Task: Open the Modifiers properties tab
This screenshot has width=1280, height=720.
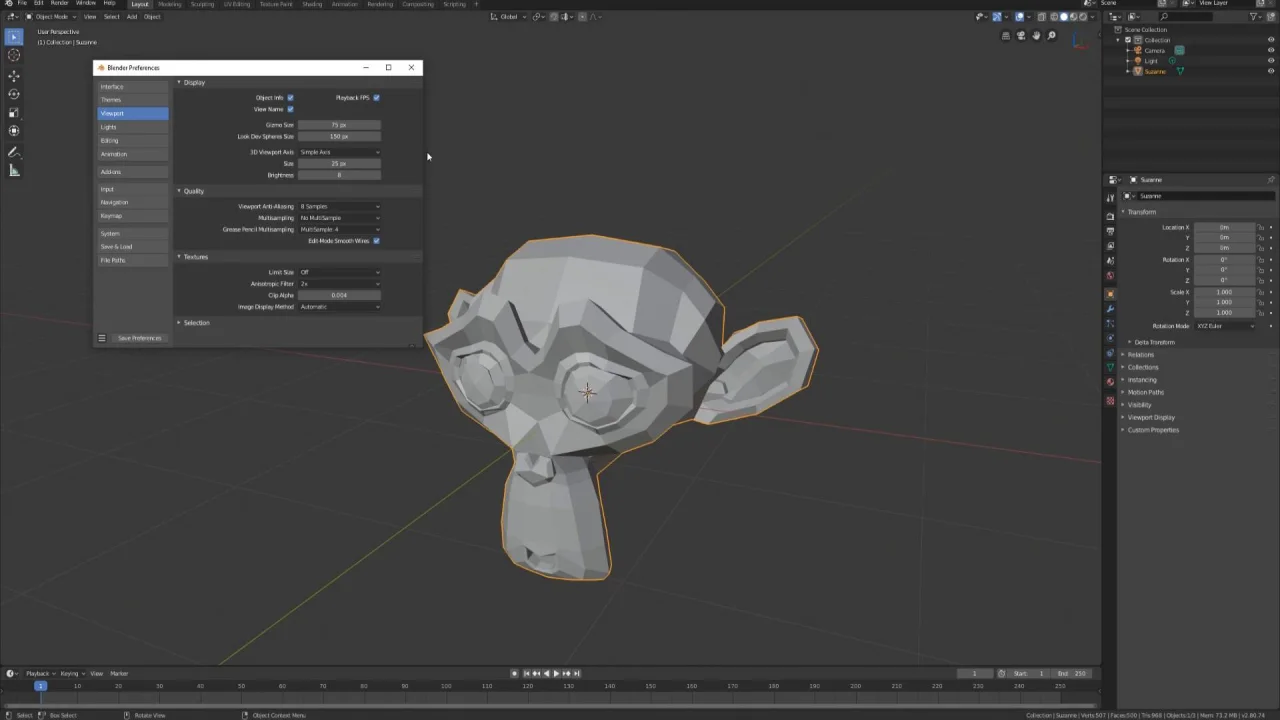Action: [1110, 309]
